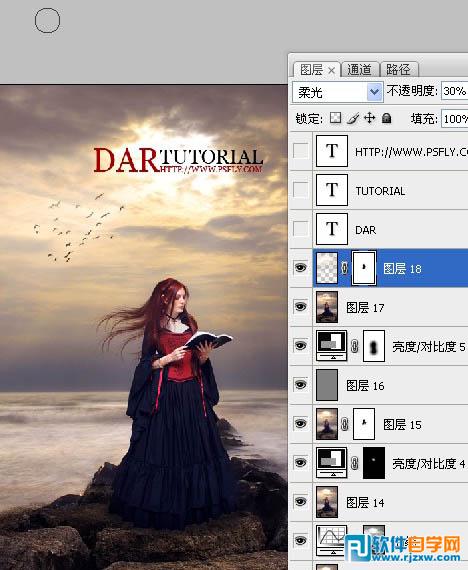468x570 pixels.
Task: Click 亮度/对比度 4 adjustment icon
Action: [x=332, y=462]
